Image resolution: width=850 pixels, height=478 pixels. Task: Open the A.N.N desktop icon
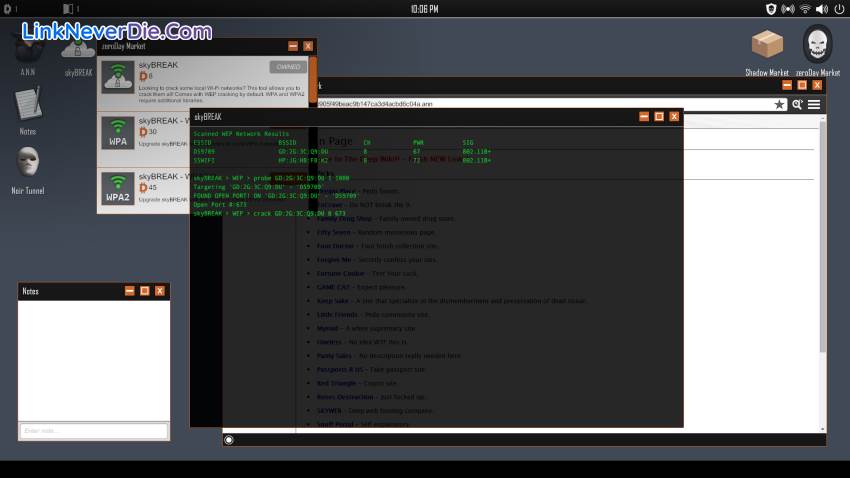click(28, 50)
